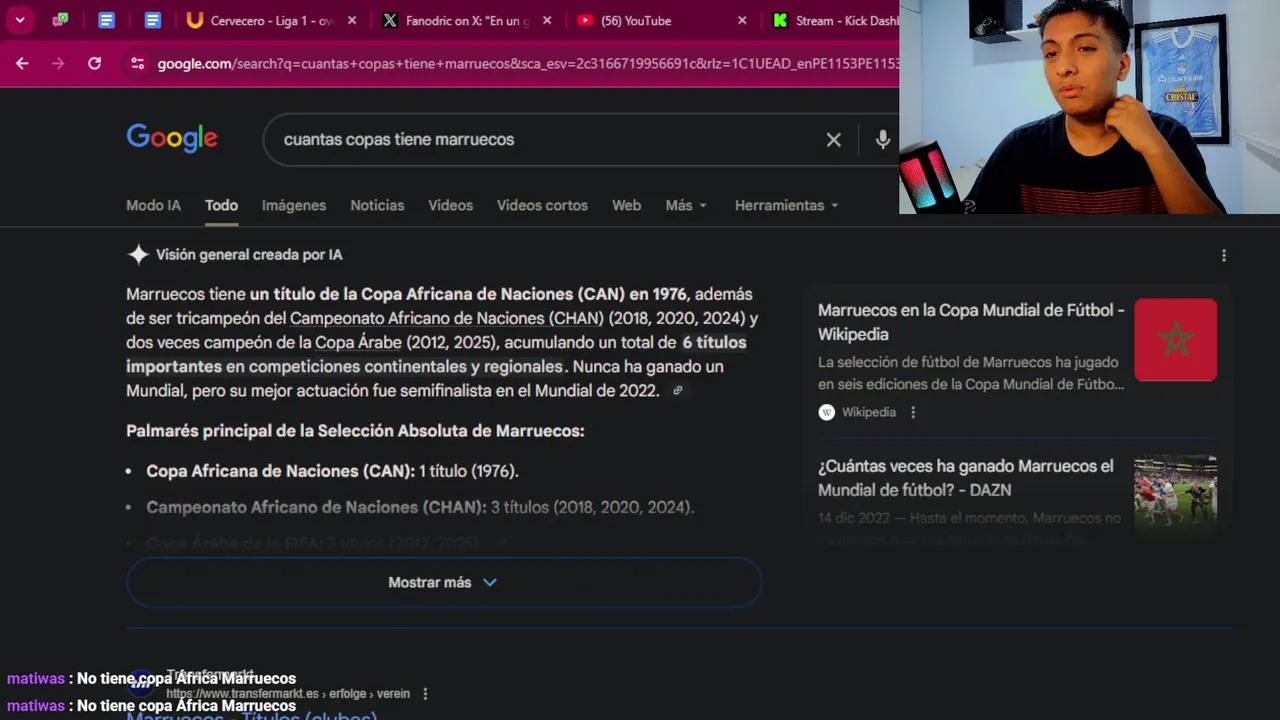Screen dimensions: 1280x720
Task: Expand the Más dropdown
Action: click(x=686, y=205)
